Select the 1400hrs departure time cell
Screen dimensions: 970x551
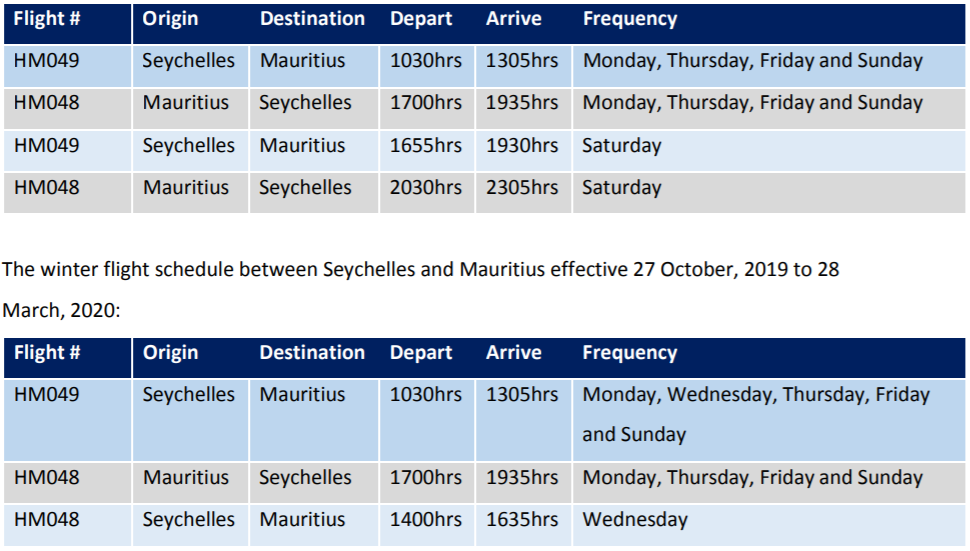click(x=426, y=520)
